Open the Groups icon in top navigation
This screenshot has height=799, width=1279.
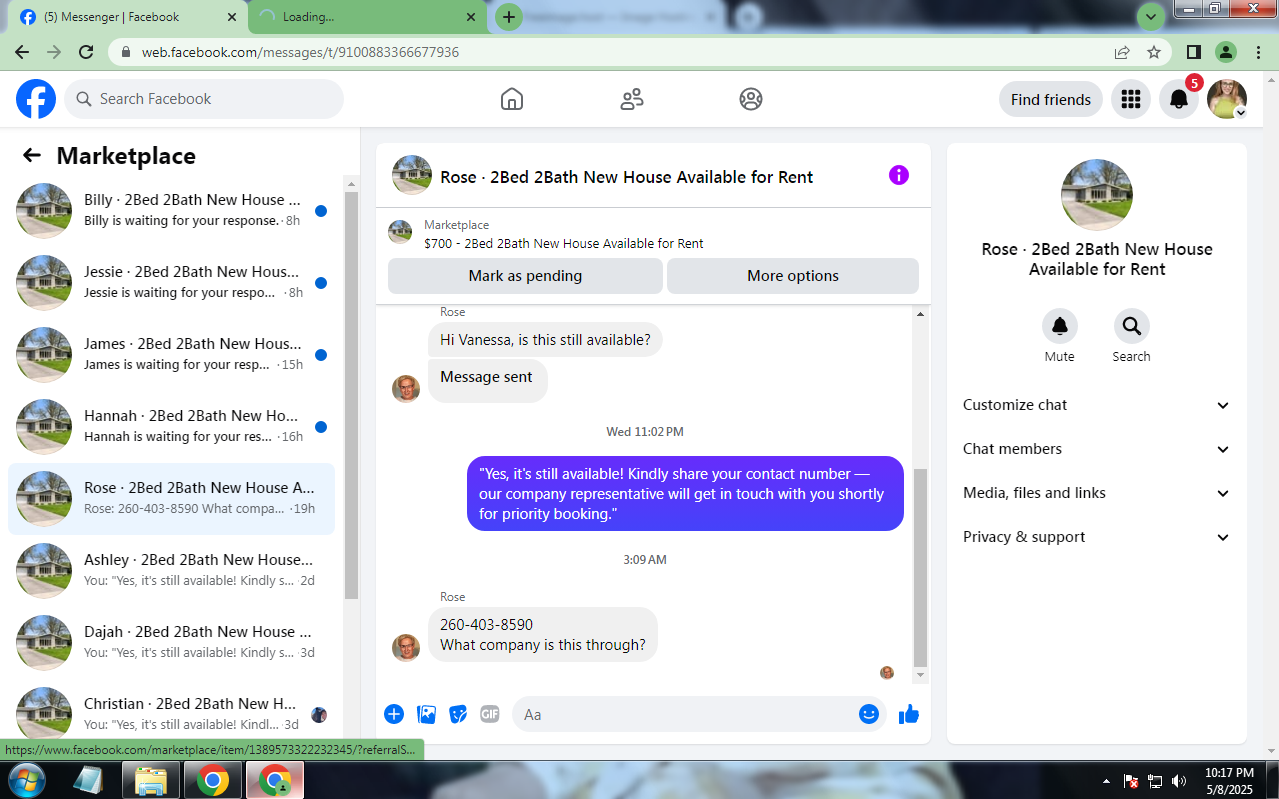(x=751, y=99)
